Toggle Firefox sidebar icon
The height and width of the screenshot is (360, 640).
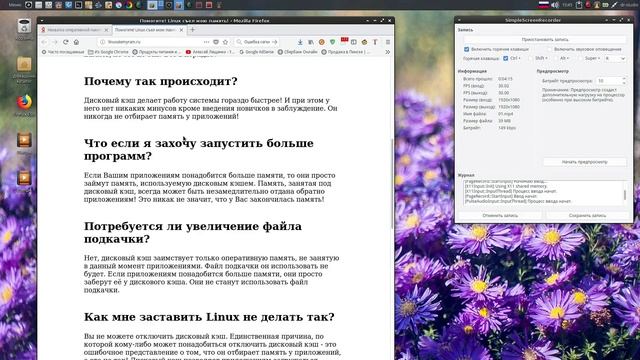point(354,42)
